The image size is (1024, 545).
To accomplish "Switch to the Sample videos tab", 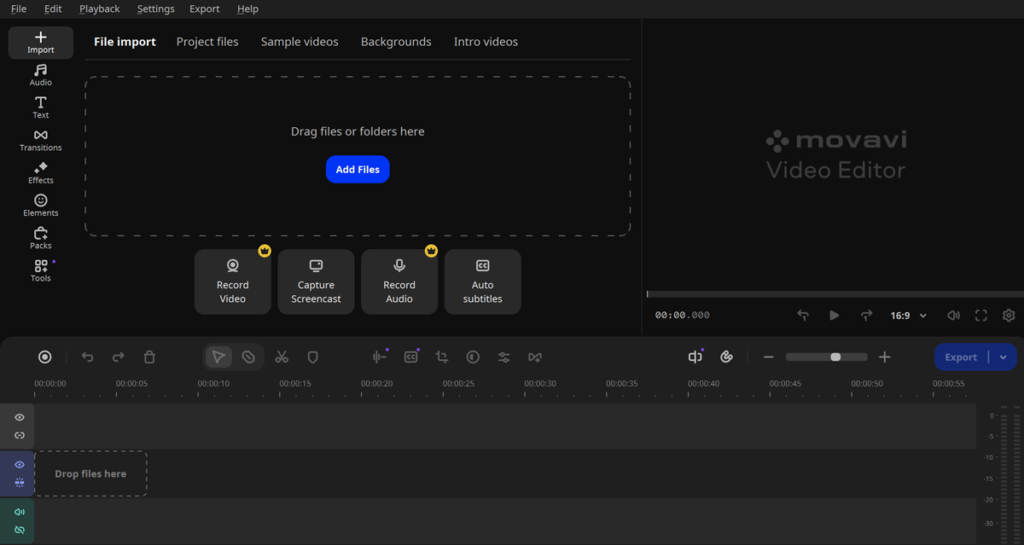I will click(x=300, y=41).
